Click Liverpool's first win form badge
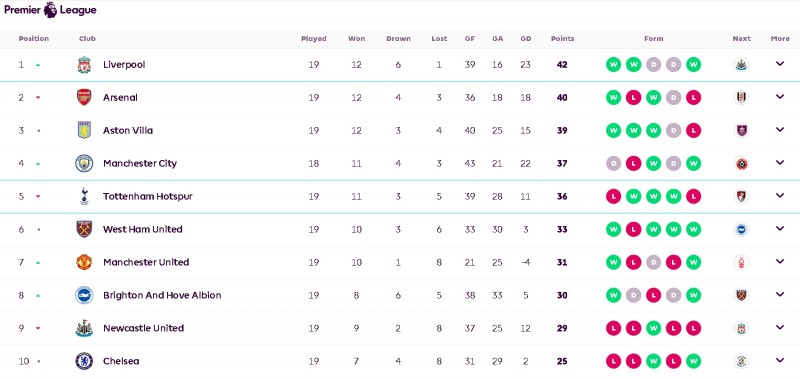Image resolution: width=800 pixels, height=379 pixels. coord(613,65)
